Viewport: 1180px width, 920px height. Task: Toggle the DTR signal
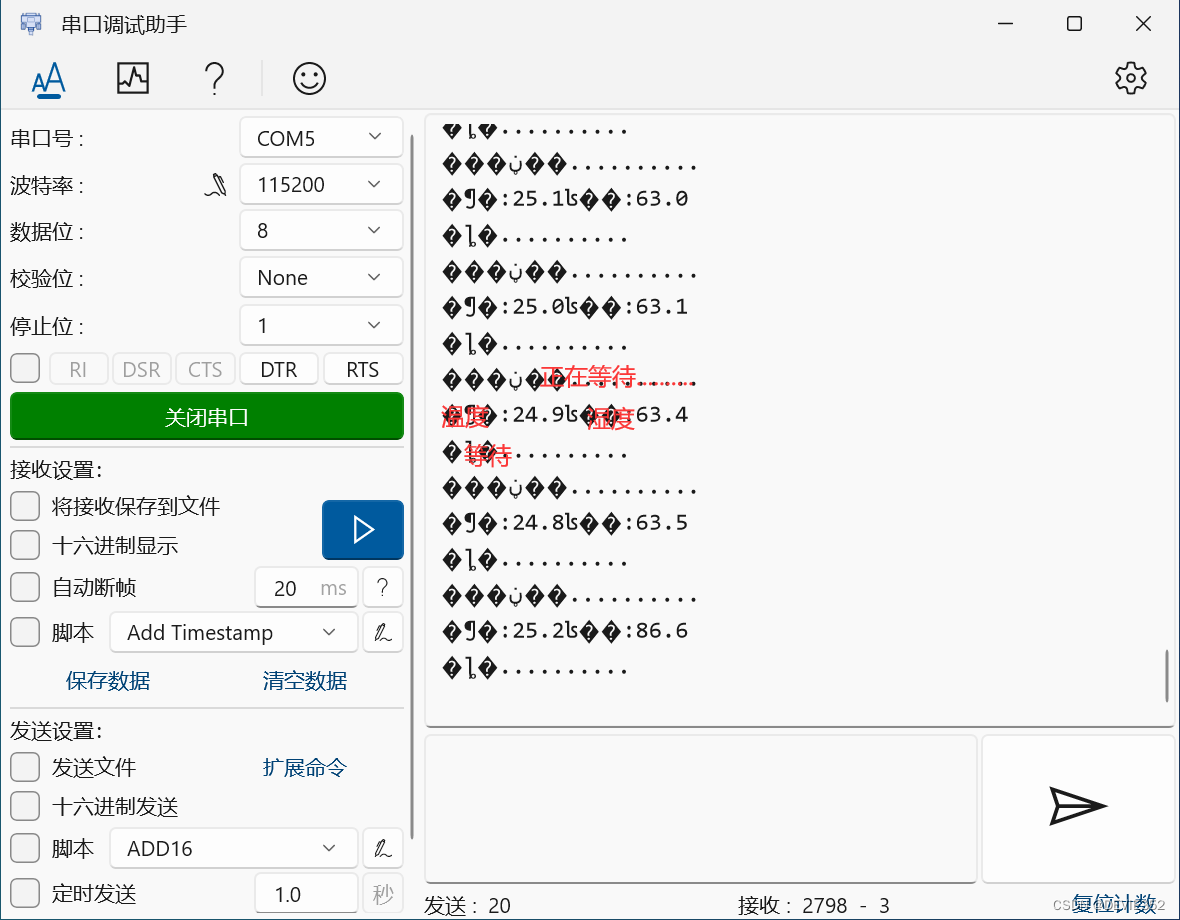(x=278, y=369)
